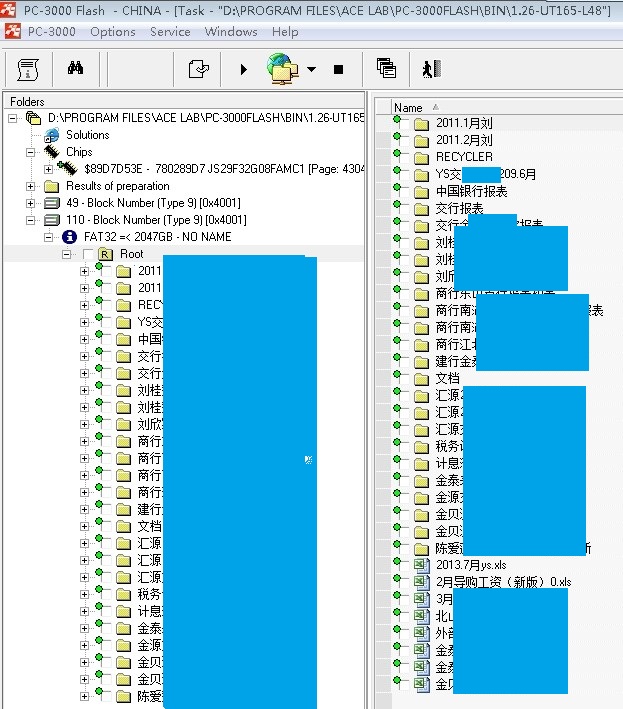The width and height of the screenshot is (623, 709).
Task: Click the networked computers globe icon
Action: [x=281, y=69]
